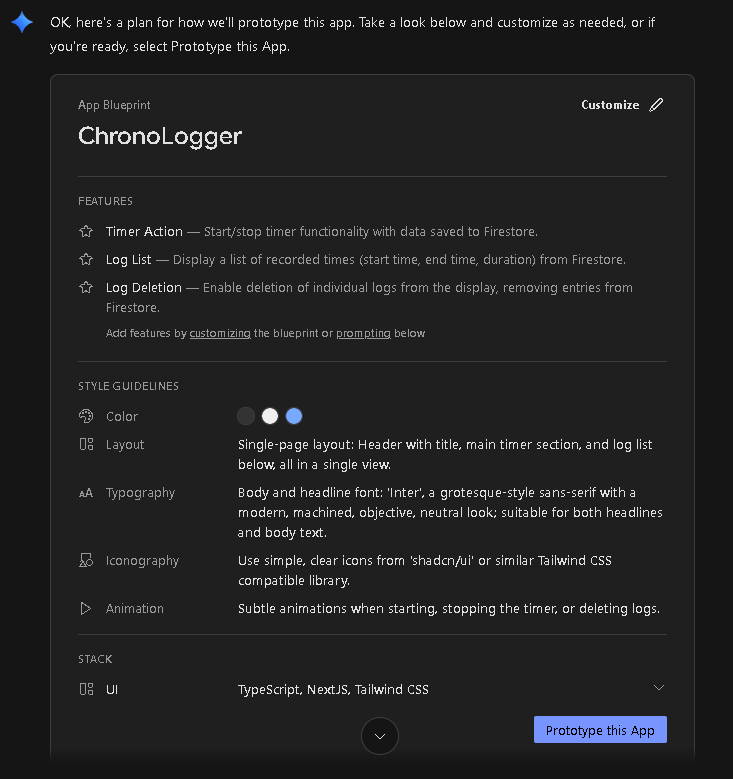733x779 pixels.
Task: Click the star icon beside Log List
Action: pyautogui.click(x=86, y=259)
